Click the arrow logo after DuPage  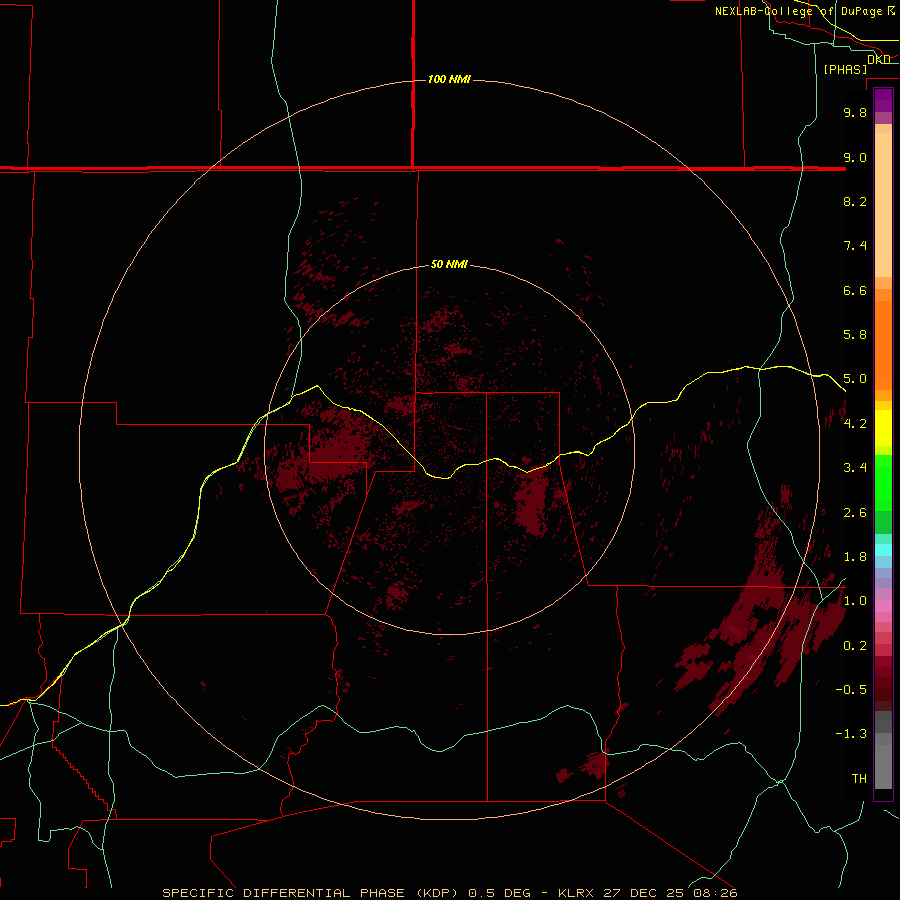[891, 11]
